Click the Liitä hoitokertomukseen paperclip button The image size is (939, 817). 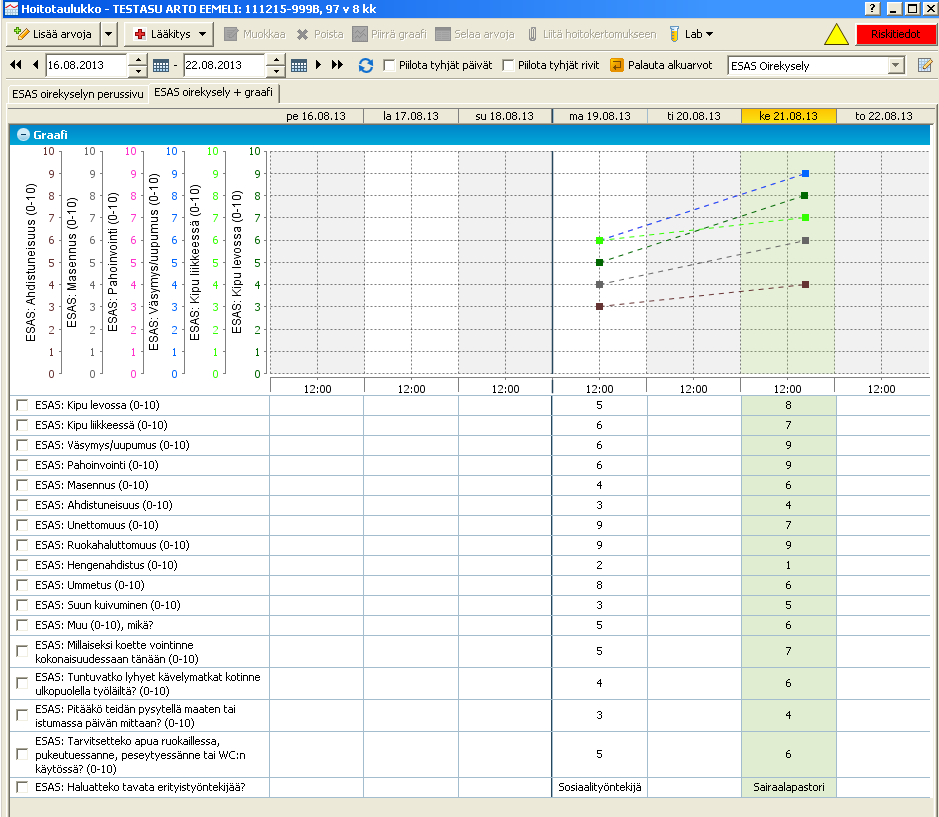click(x=592, y=34)
